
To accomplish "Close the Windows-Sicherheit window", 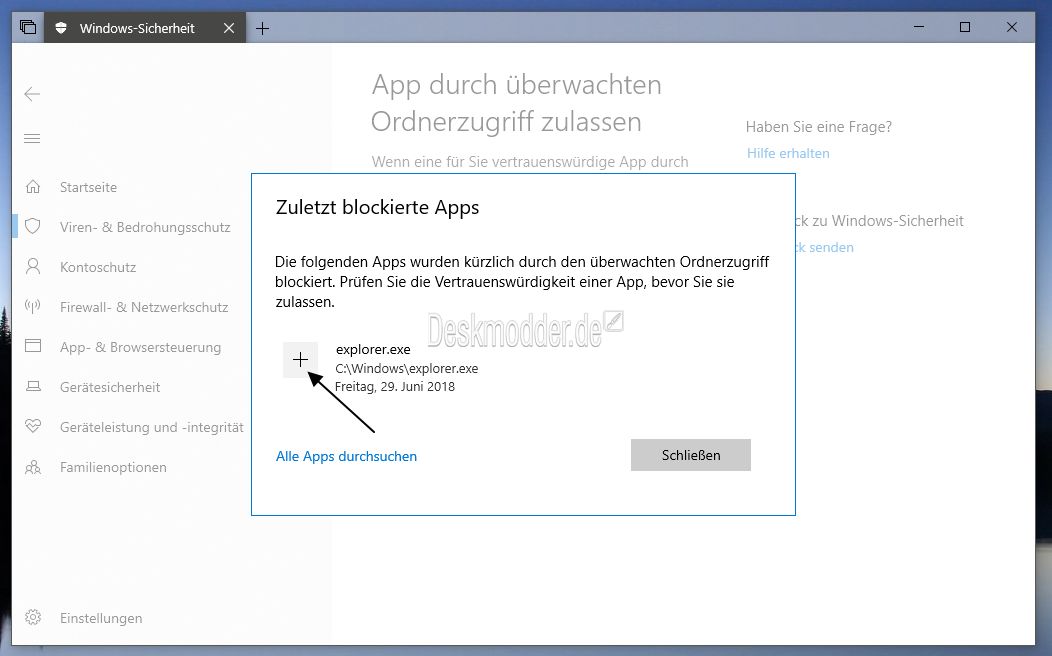I will click(x=1012, y=28).
